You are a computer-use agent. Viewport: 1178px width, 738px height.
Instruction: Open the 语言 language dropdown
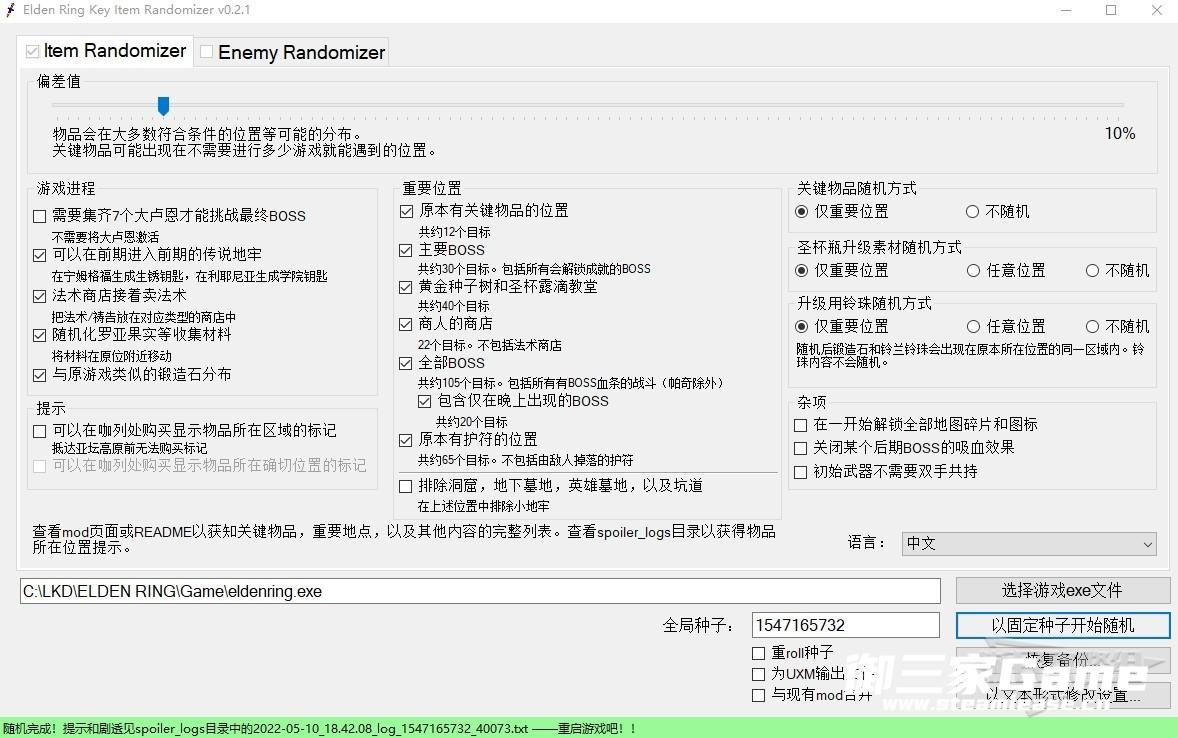(x=1028, y=544)
